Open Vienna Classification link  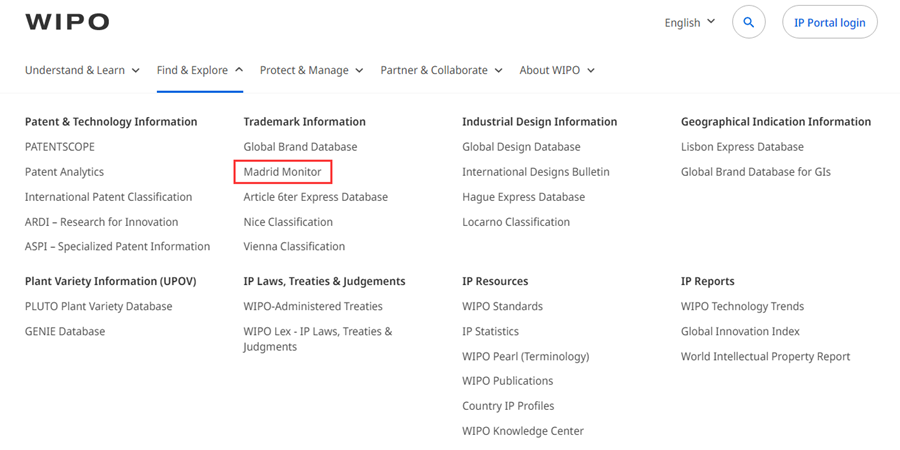coord(294,246)
